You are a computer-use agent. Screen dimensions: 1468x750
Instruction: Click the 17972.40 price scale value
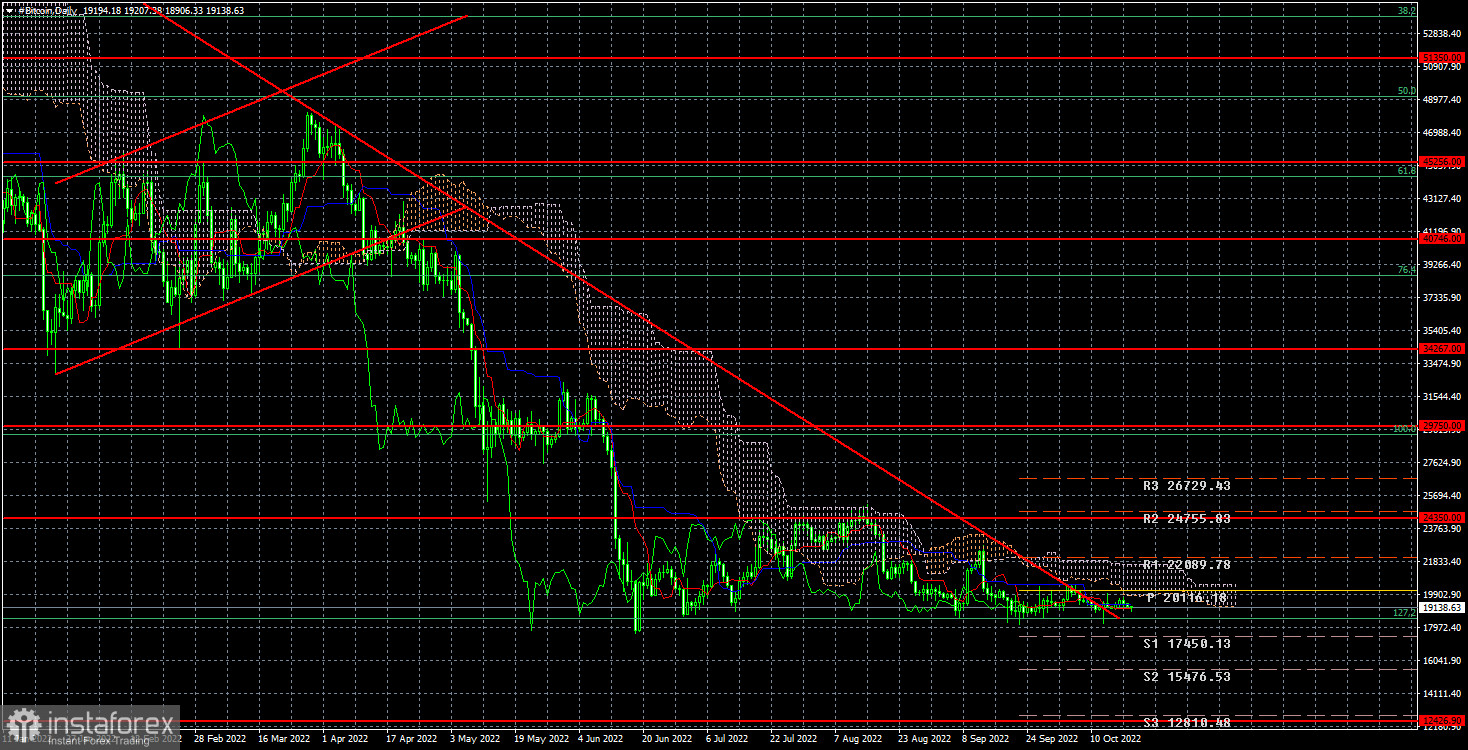[1443, 628]
